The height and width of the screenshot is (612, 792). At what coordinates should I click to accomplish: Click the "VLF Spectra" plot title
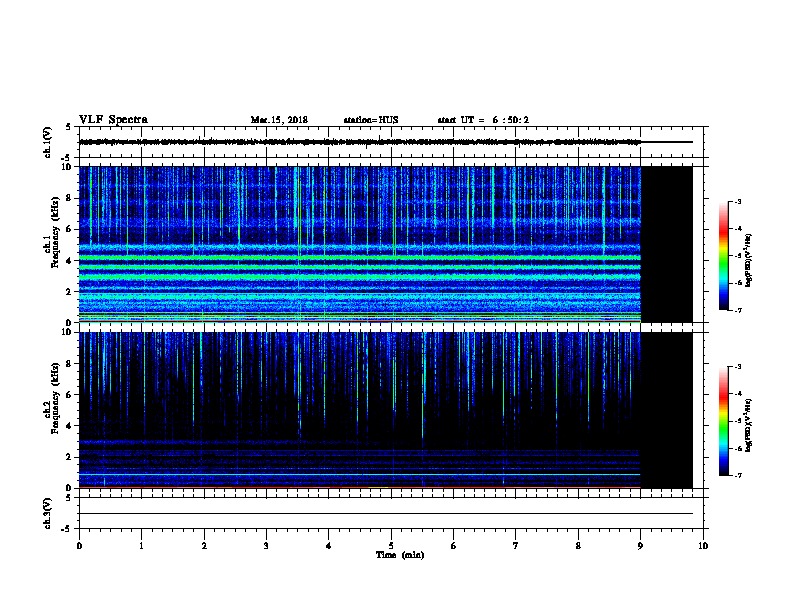(x=113, y=120)
